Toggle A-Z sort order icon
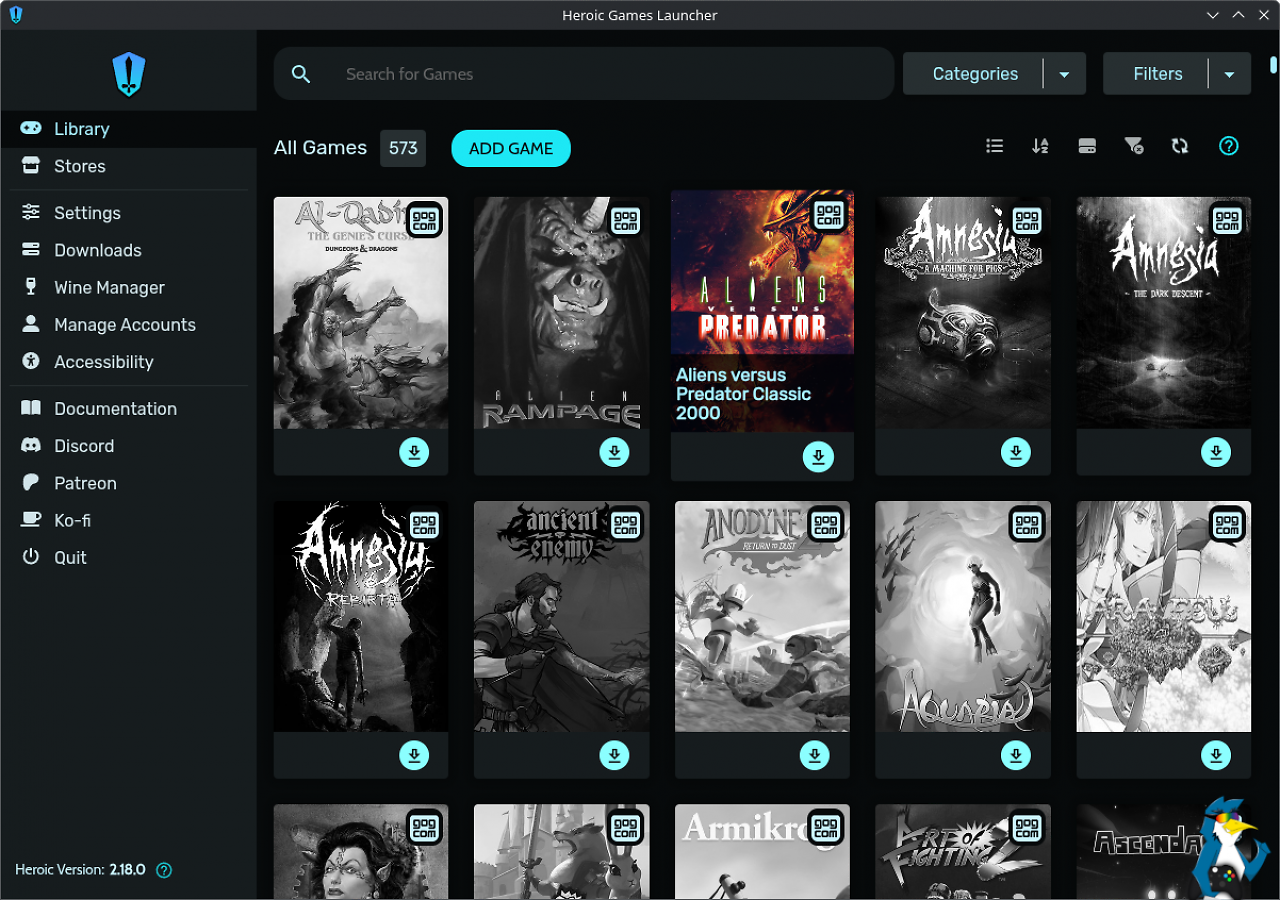1280x900 pixels. point(1040,146)
